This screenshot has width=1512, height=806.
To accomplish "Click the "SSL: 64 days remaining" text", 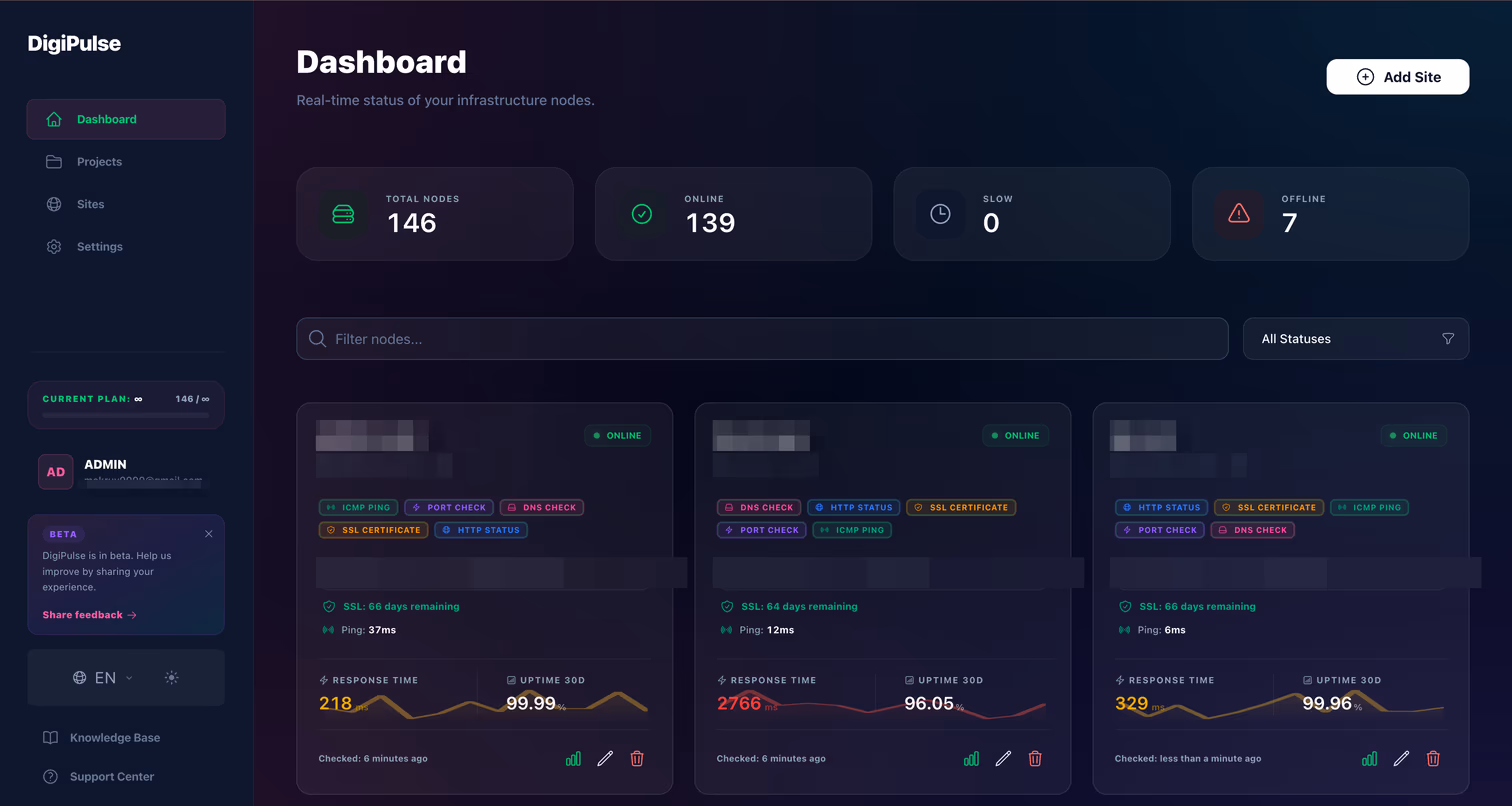I will click(x=799, y=606).
